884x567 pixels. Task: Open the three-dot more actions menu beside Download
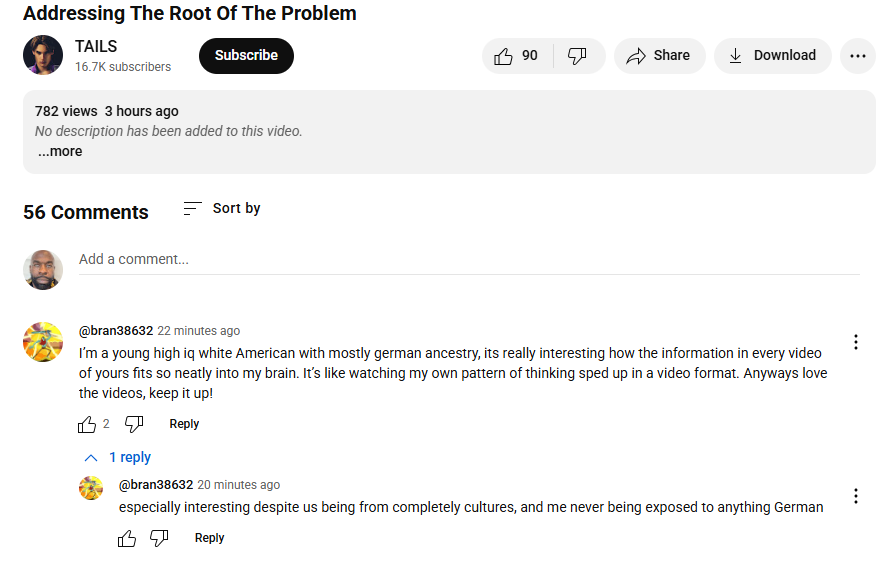point(858,56)
